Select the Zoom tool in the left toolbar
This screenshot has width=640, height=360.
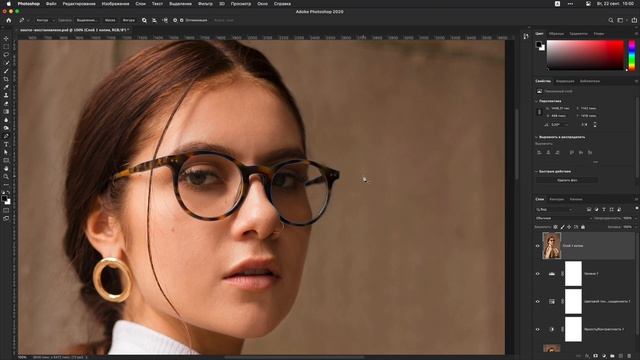point(6,177)
